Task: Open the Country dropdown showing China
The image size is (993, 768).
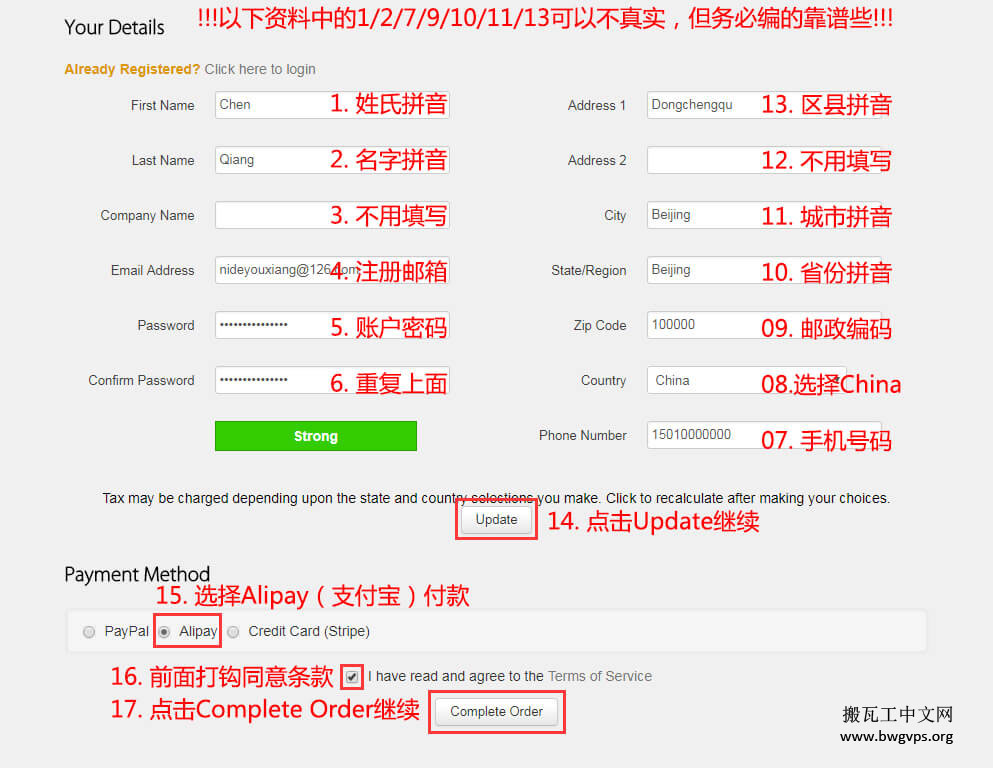Action: tap(746, 381)
